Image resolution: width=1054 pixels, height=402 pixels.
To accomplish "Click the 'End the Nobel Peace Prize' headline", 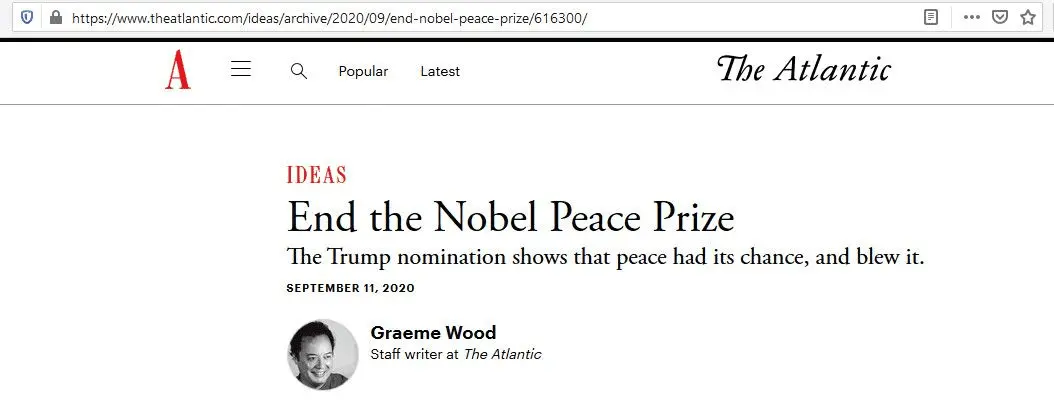I will click(510, 217).
